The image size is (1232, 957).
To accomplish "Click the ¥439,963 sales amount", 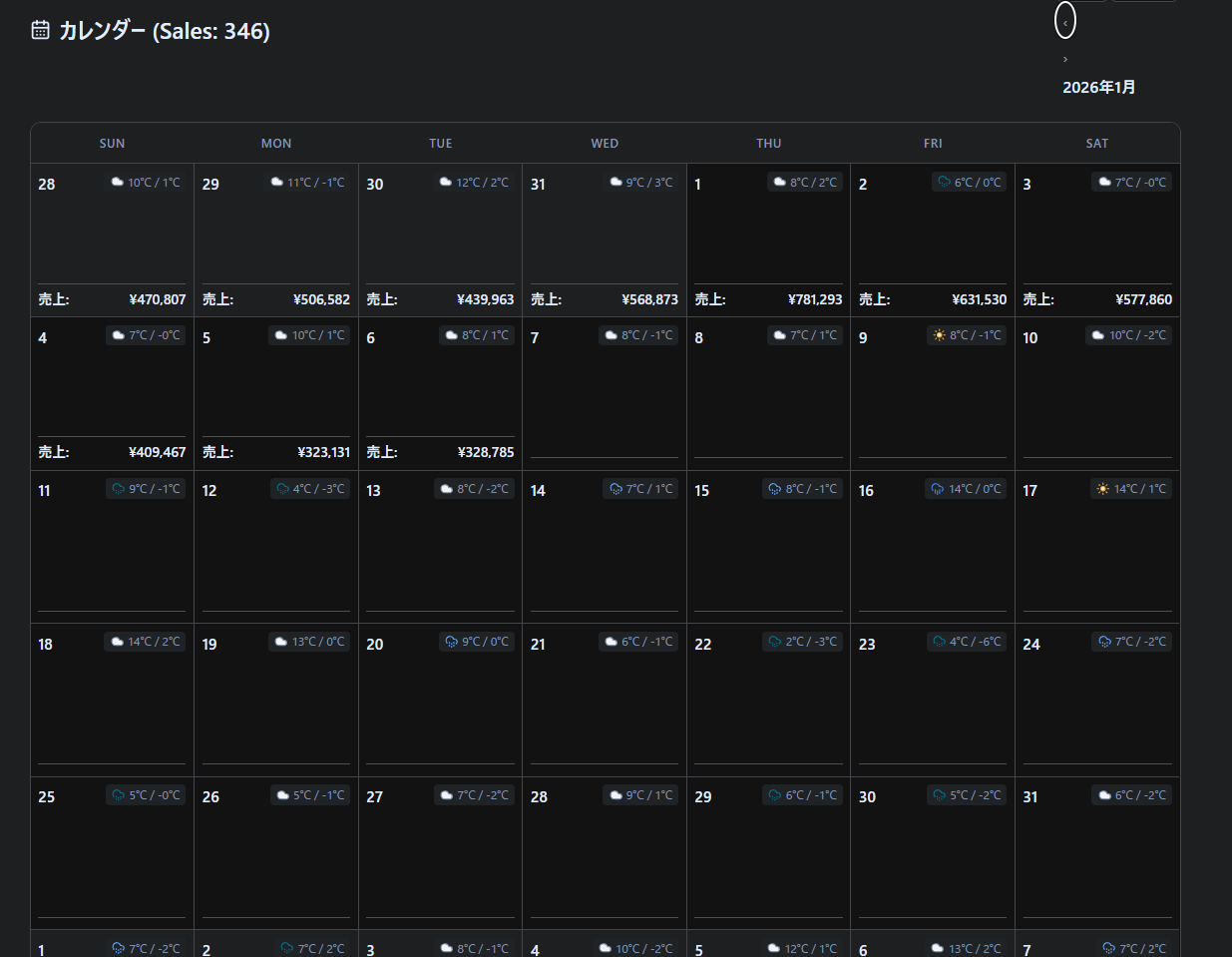I will click(486, 299).
